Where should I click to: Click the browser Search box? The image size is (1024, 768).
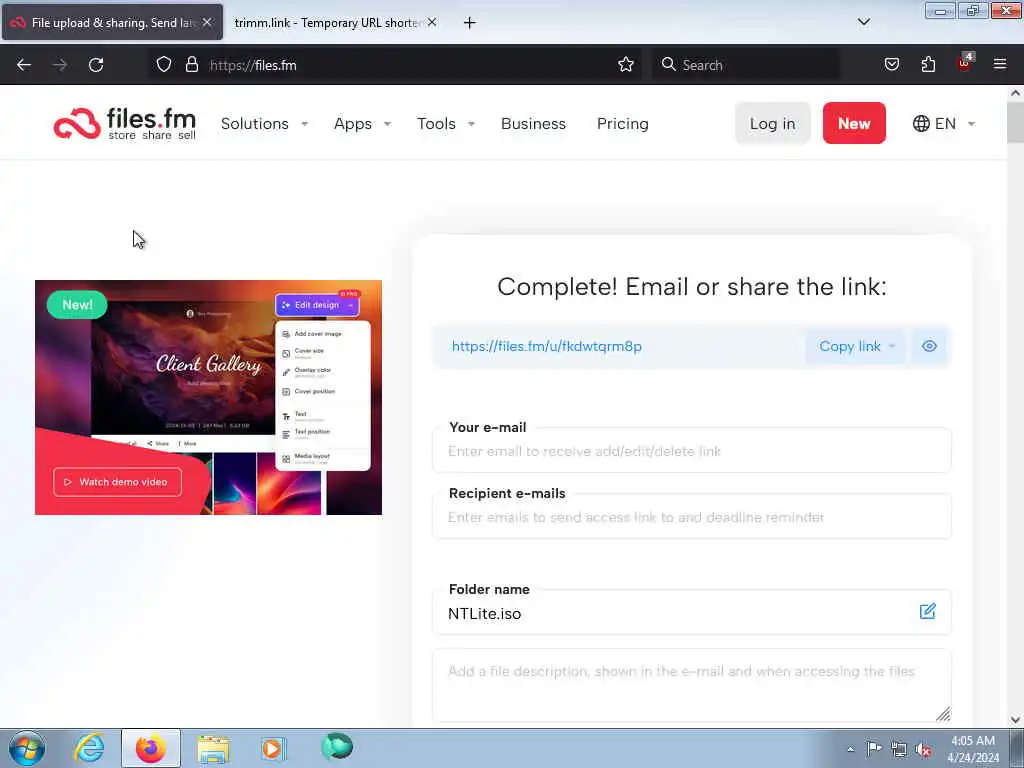[x=745, y=65]
